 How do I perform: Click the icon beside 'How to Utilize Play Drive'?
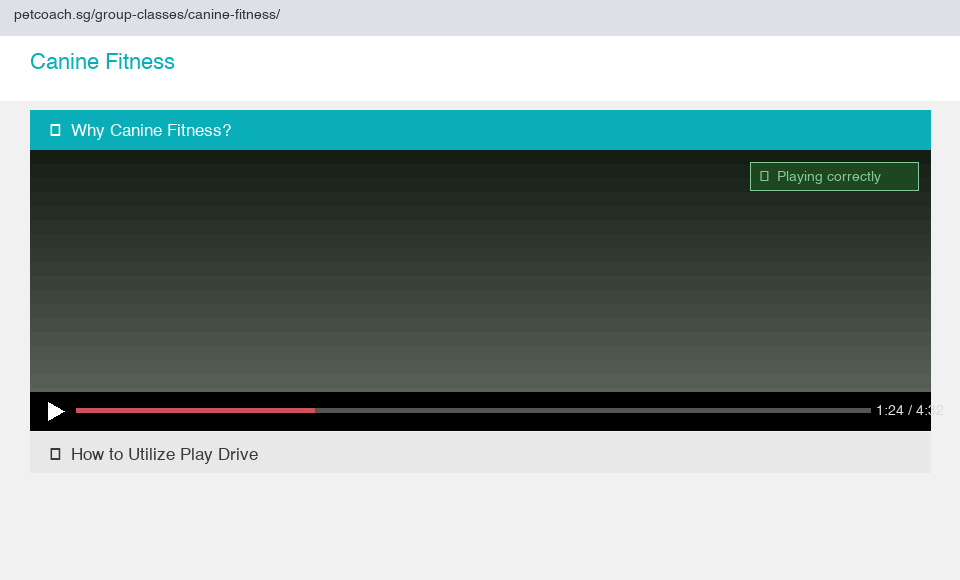click(55, 453)
